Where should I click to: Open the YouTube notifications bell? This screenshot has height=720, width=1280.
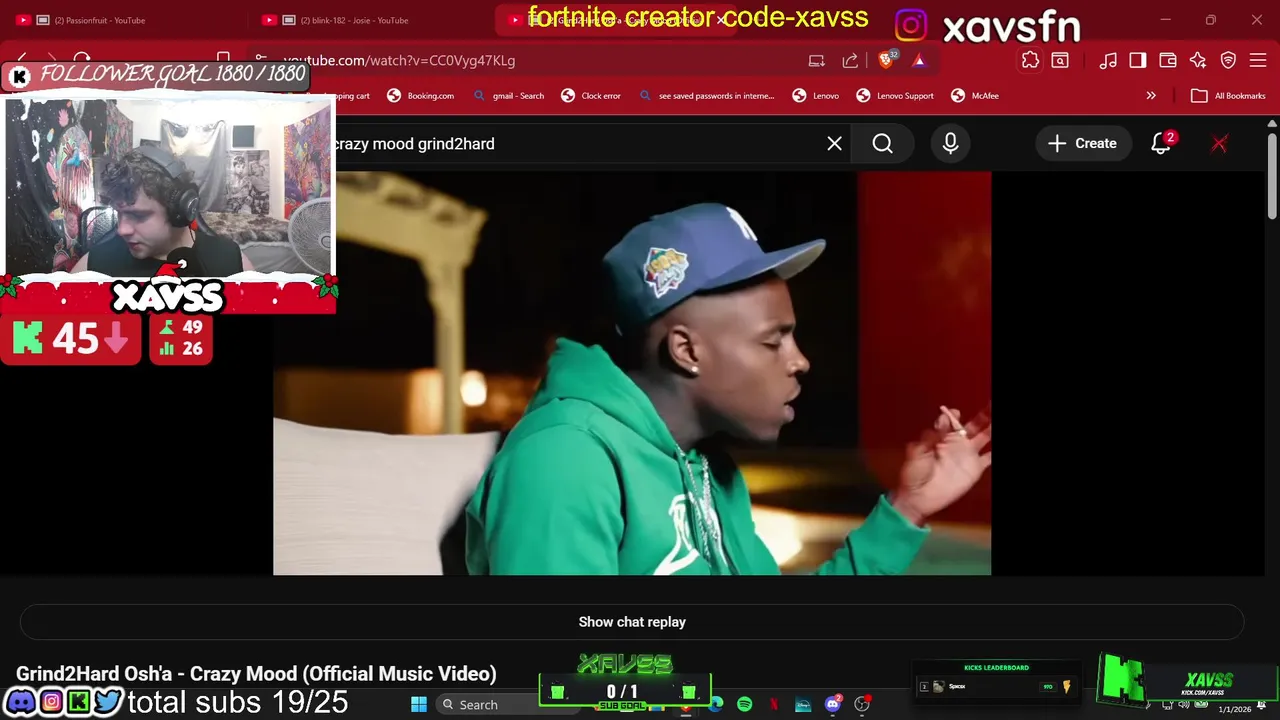1161,144
